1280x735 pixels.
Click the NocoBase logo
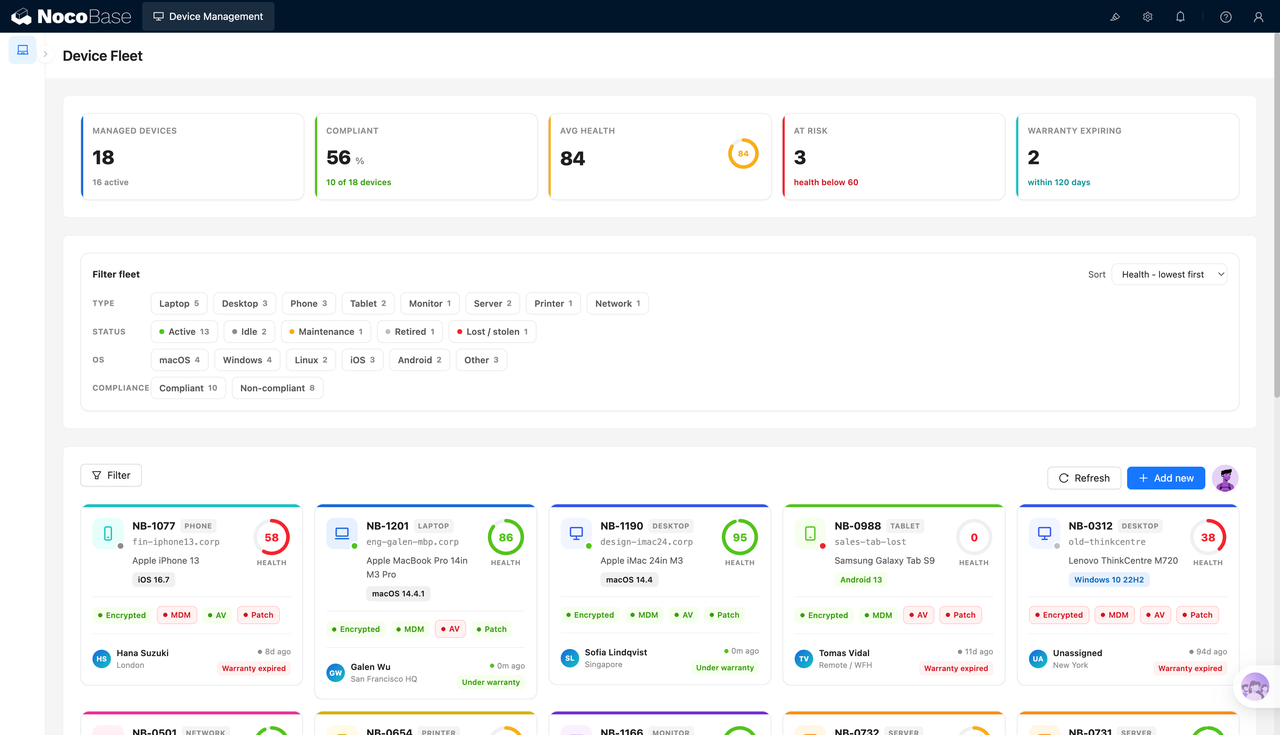pos(72,16)
